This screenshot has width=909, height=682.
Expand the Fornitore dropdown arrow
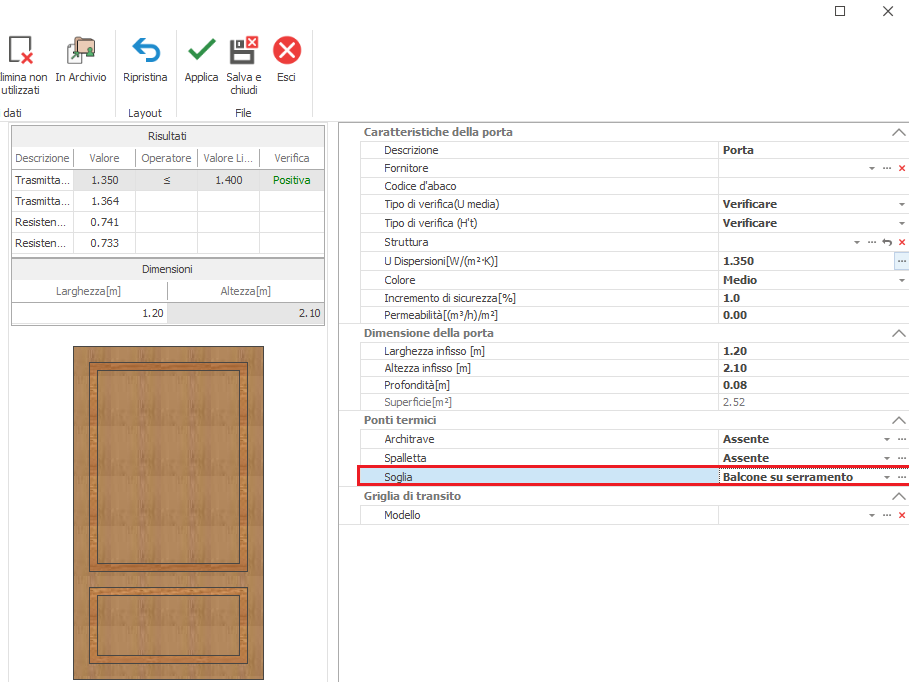pos(872,168)
